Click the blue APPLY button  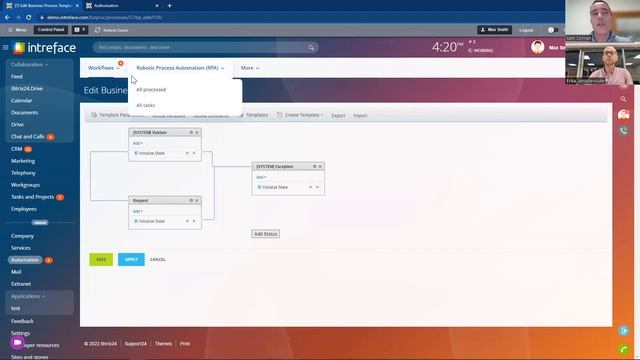(x=131, y=260)
